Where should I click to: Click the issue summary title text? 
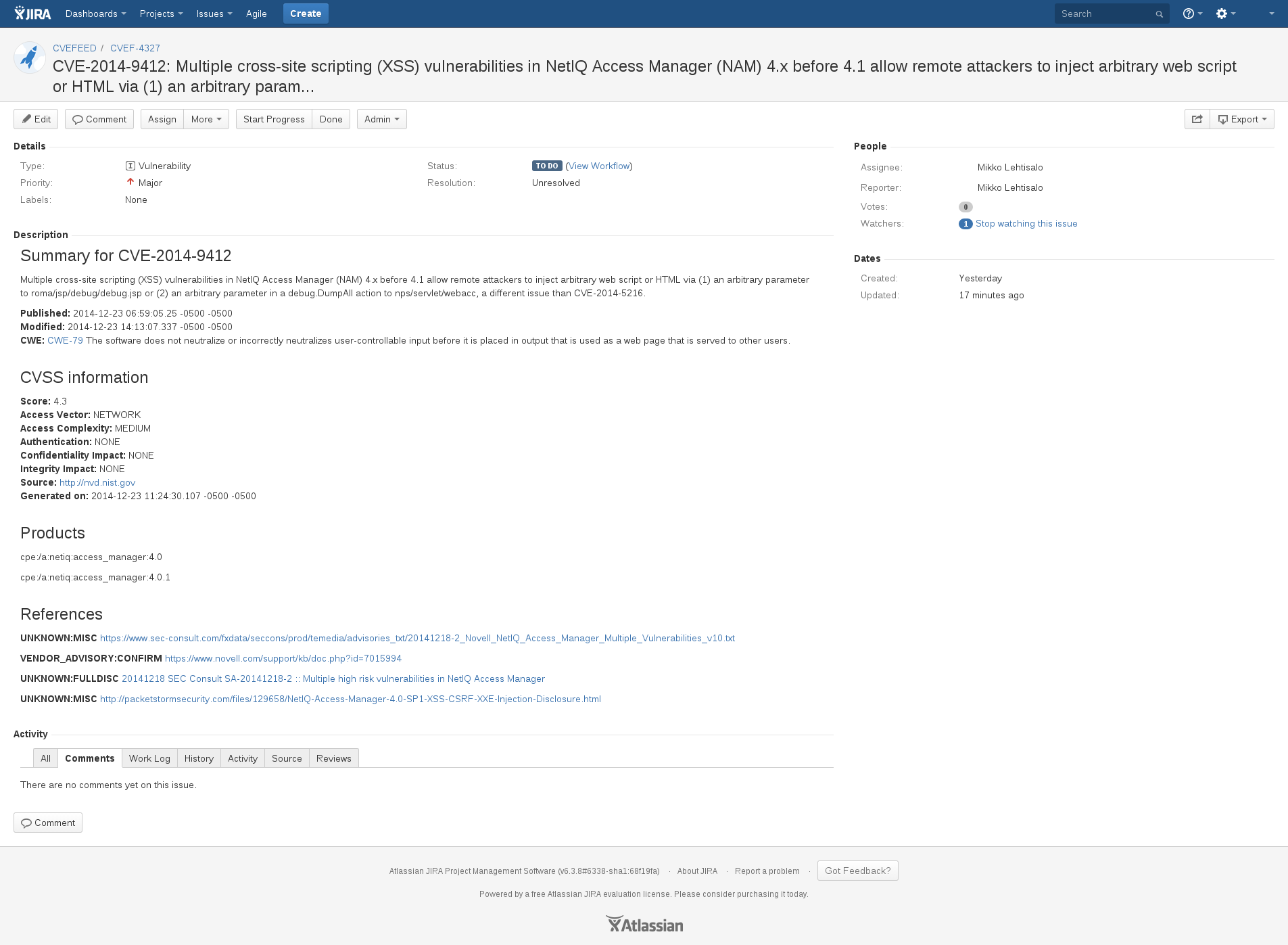(644, 76)
